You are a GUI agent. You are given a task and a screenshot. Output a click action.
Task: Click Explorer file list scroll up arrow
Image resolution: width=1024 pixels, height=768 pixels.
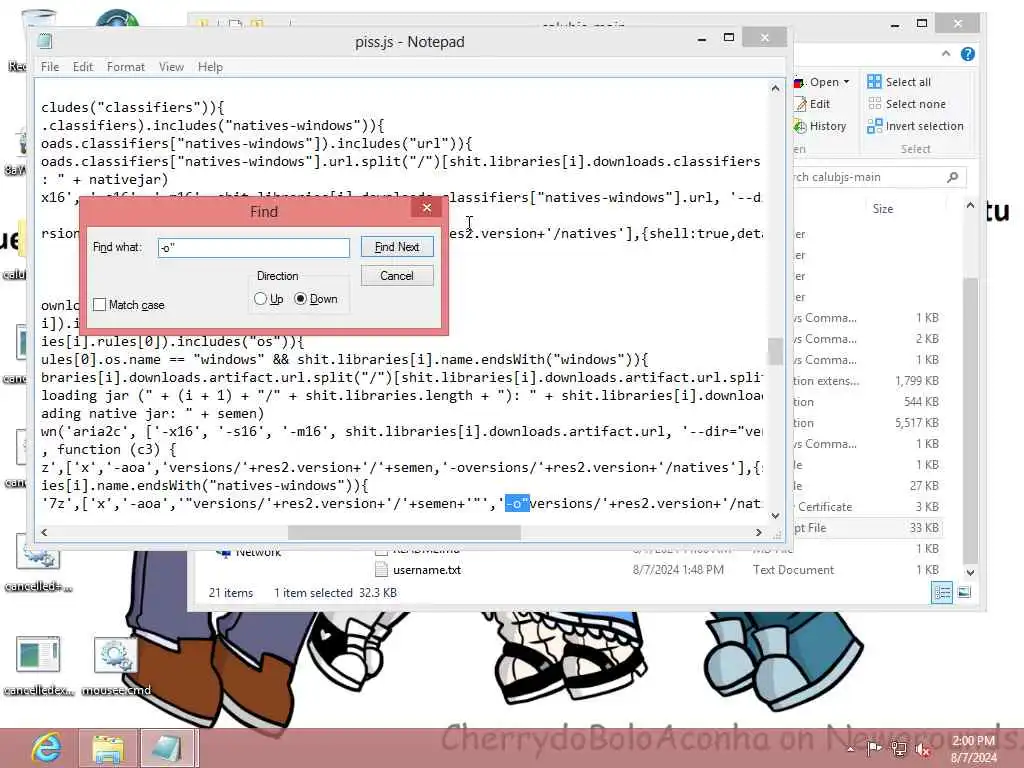(x=970, y=206)
